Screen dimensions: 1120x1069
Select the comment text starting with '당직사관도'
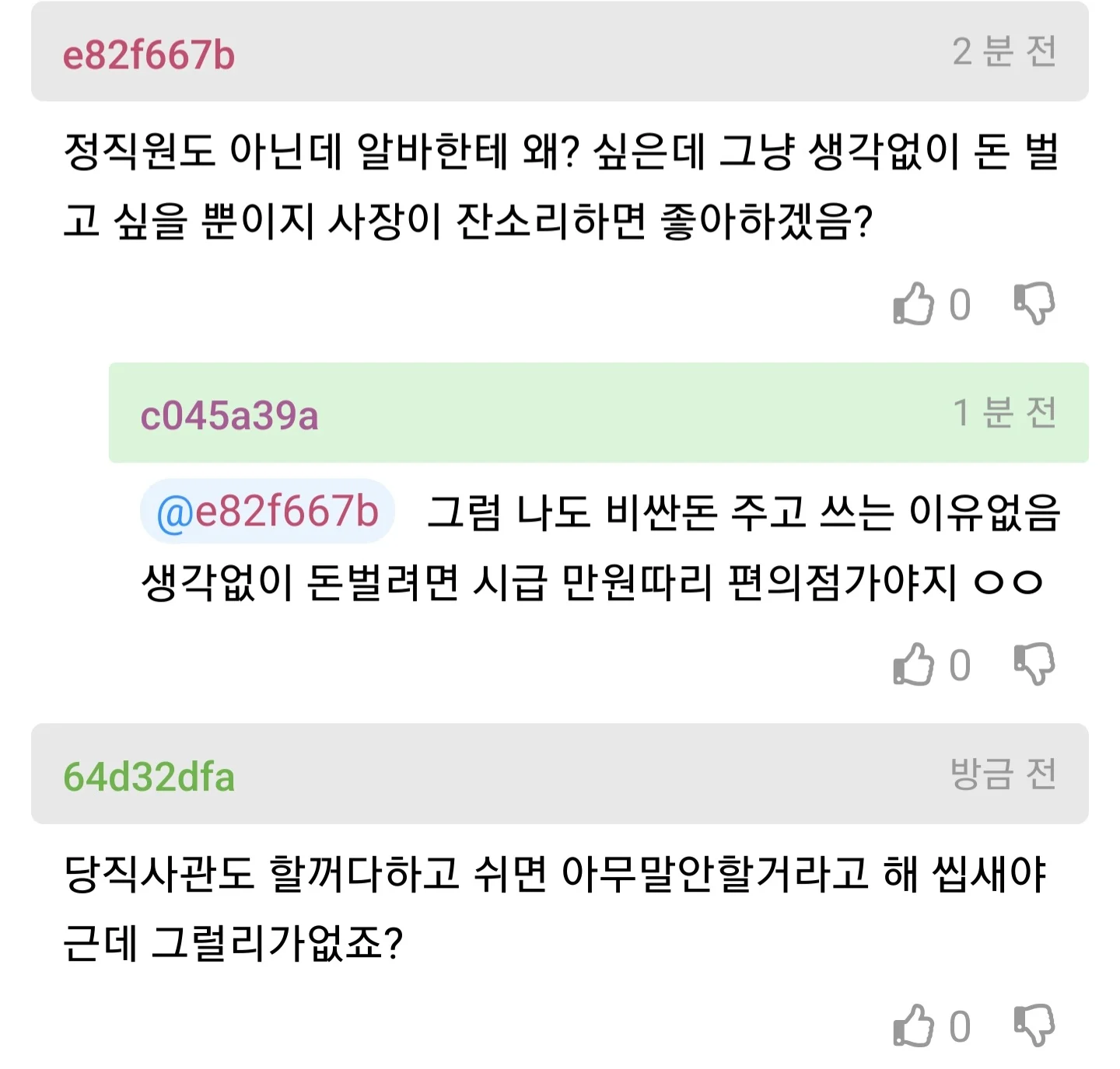[554, 907]
